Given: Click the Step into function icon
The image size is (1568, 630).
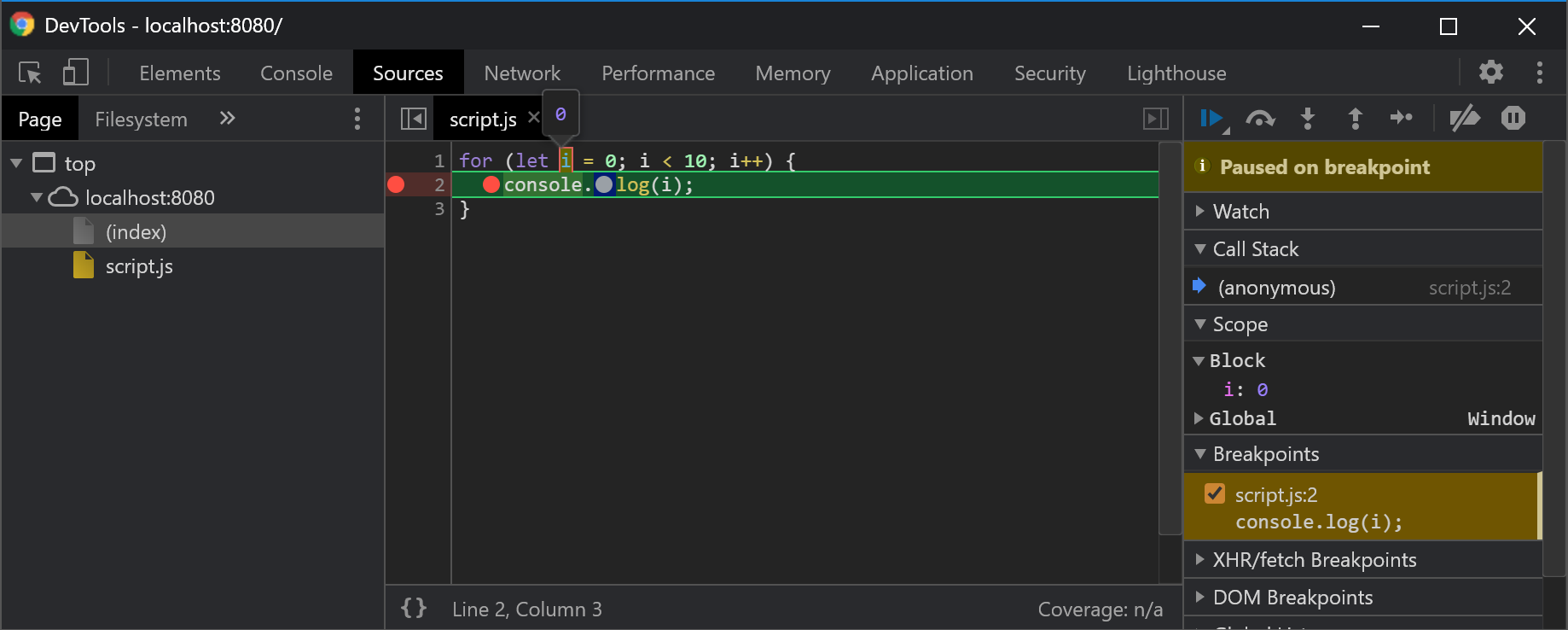Looking at the screenshot, I should click(x=1307, y=119).
